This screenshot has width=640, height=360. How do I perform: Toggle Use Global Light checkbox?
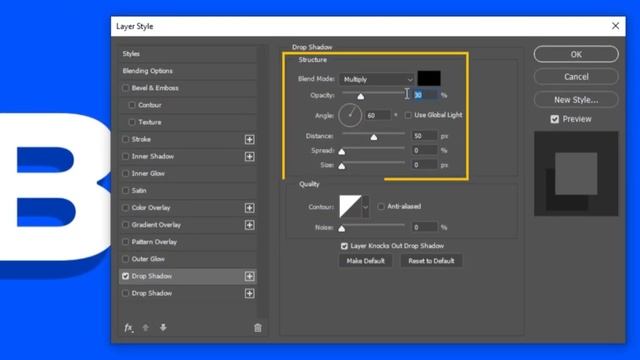pos(408,116)
